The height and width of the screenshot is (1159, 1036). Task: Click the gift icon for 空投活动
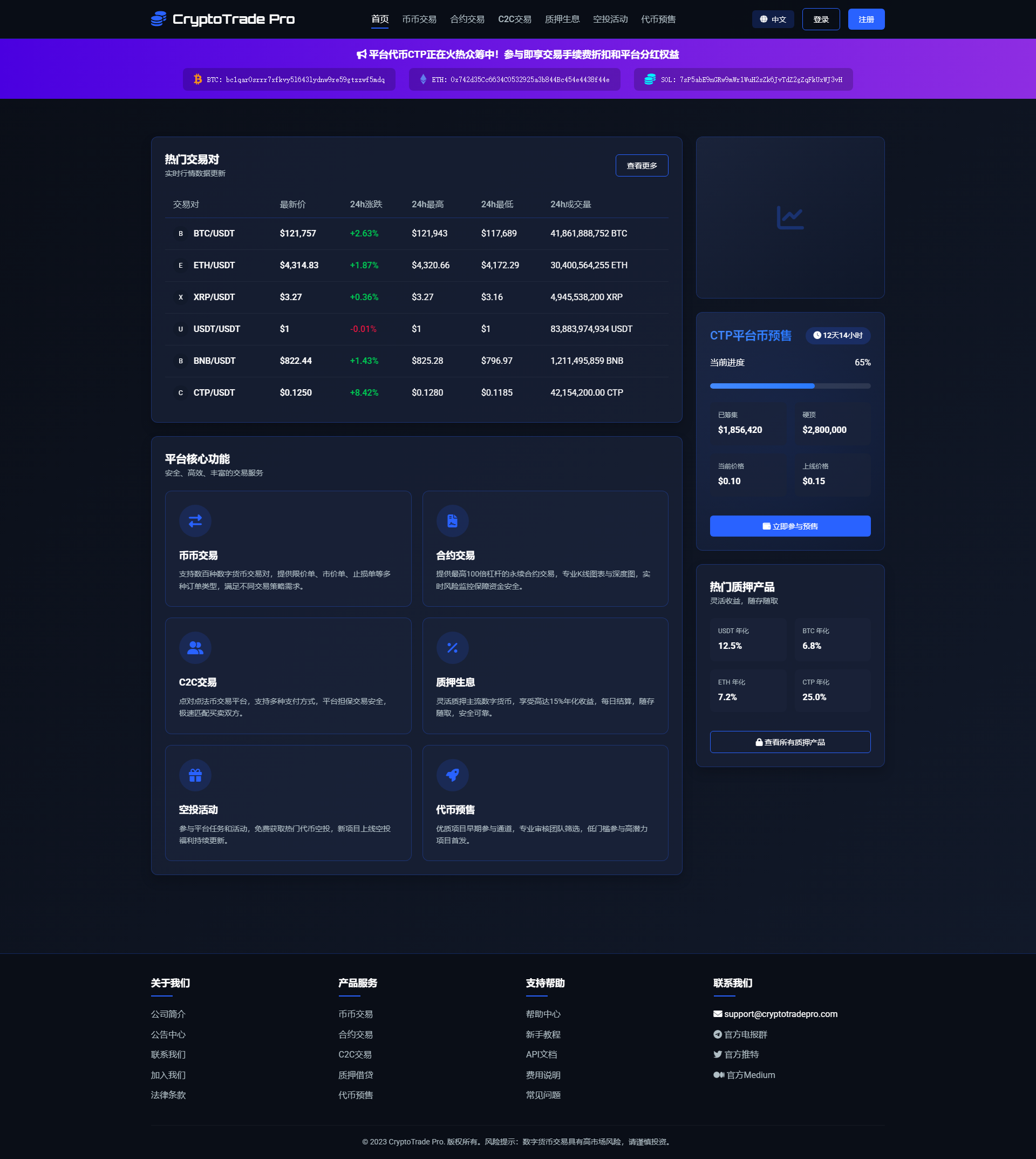pos(195,775)
